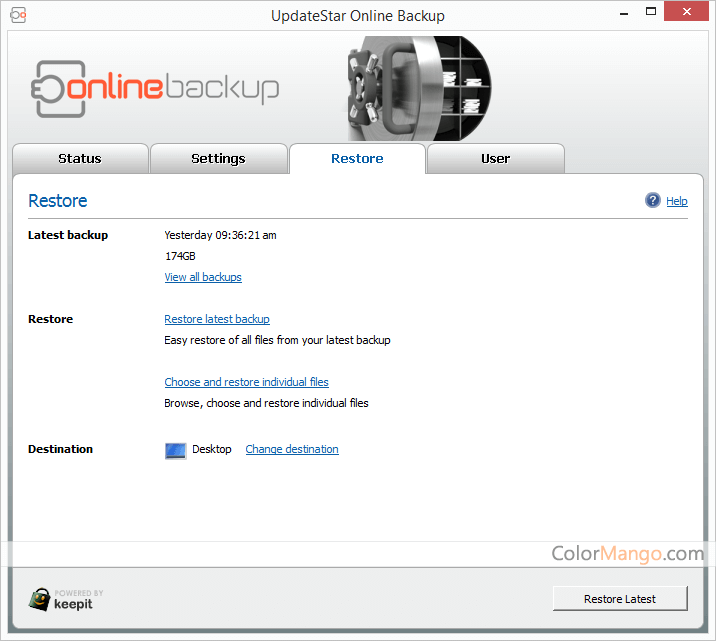Click the window title 'UpdateStar Online Backup'
716x641 pixels.
pos(358,16)
